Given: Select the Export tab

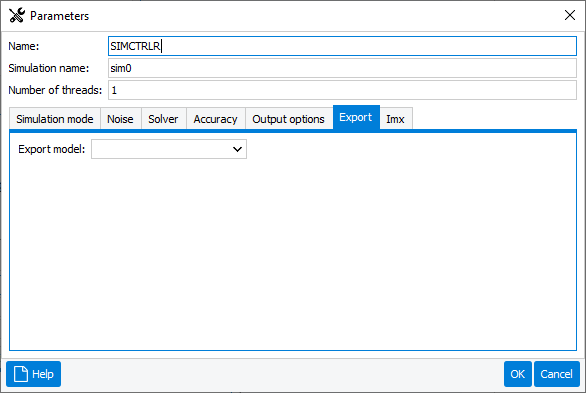Looking at the screenshot, I should 356,117.
